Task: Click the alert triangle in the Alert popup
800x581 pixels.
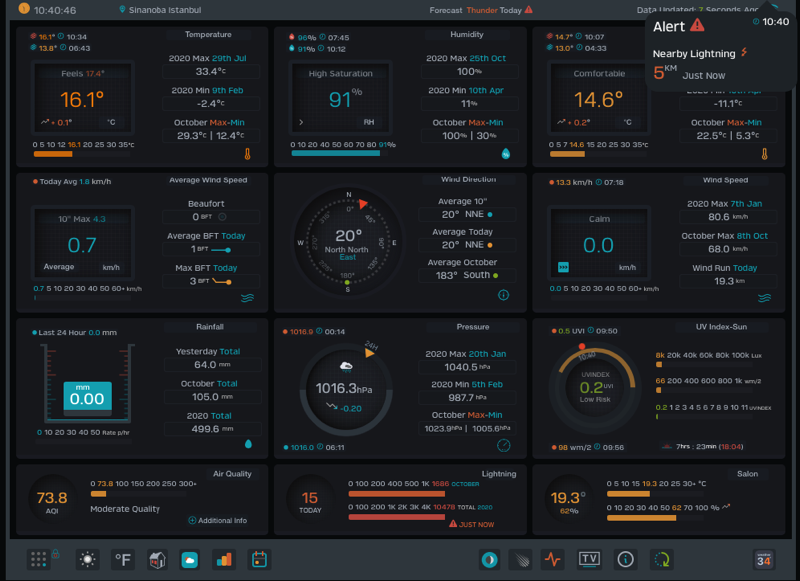Action: (697, 25)
